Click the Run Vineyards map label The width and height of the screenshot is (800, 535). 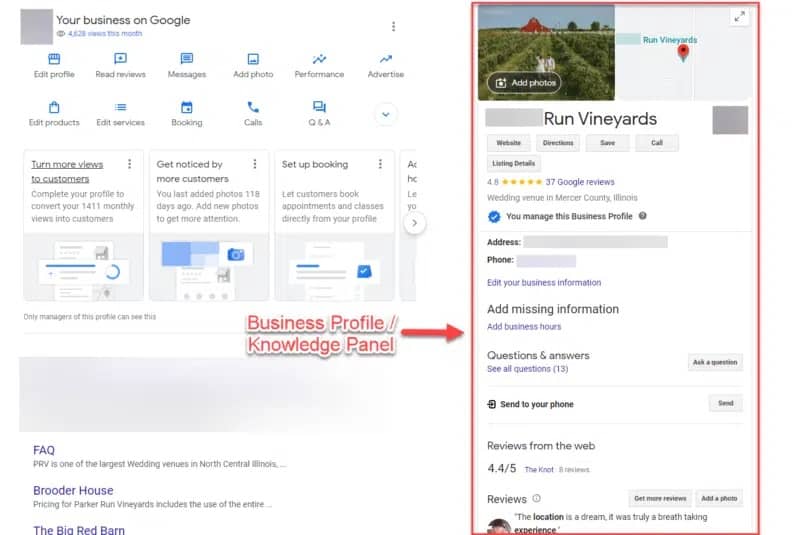(670, 40)
